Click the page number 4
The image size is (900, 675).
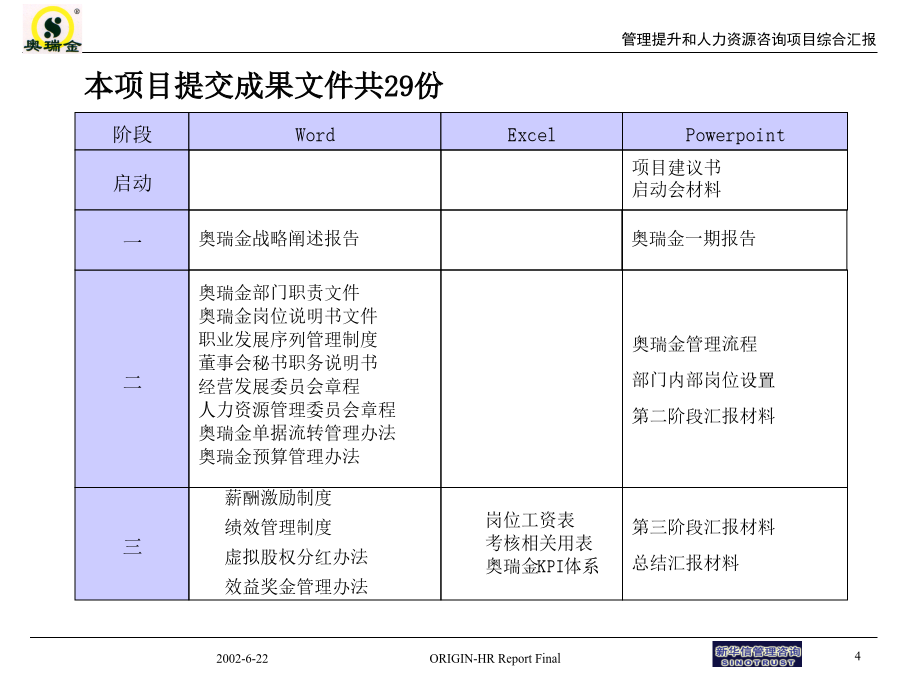point(858,656)
